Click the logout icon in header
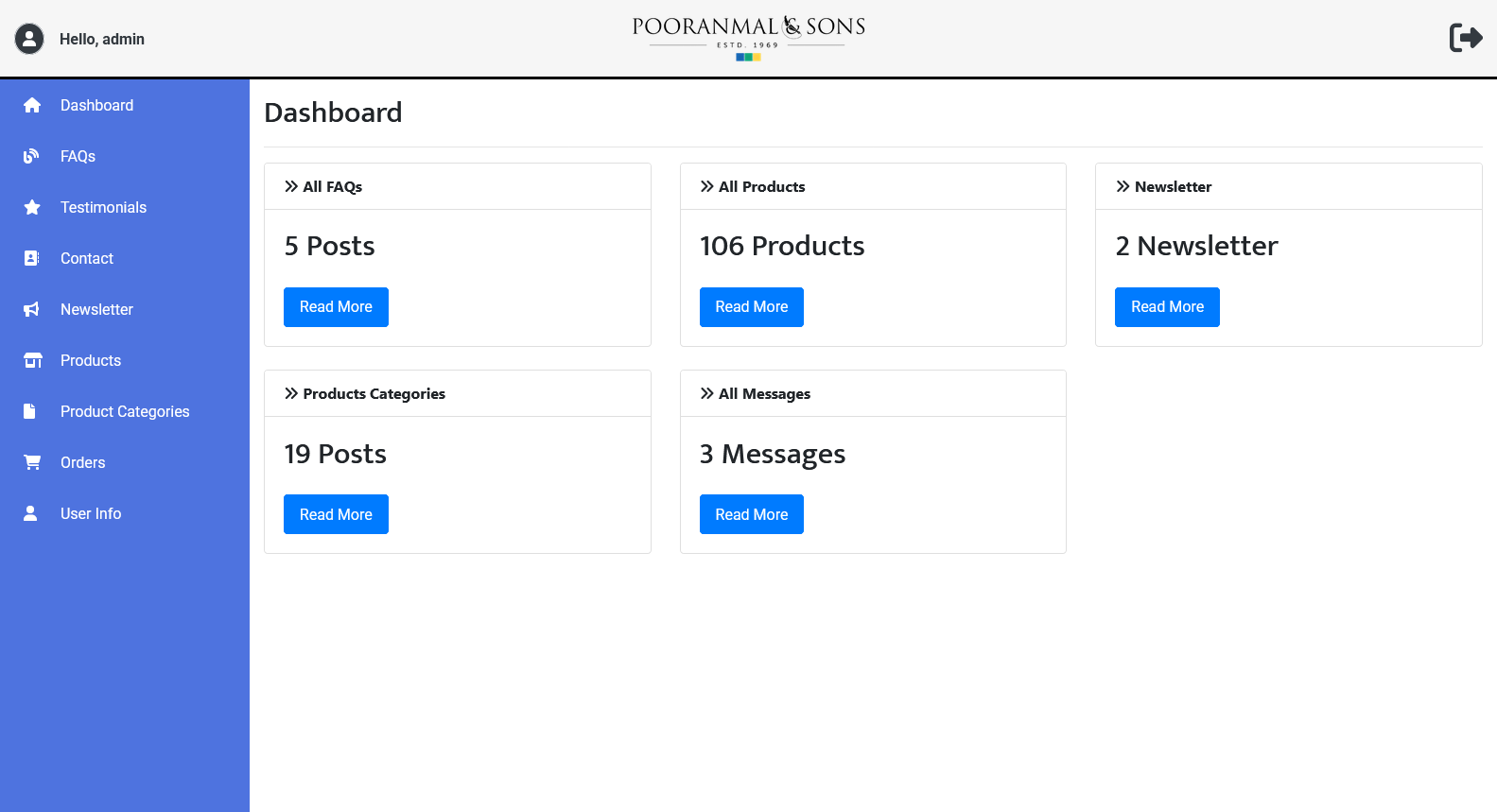1497x812 pixels. pyautogui.click(x=1465, y=38)
